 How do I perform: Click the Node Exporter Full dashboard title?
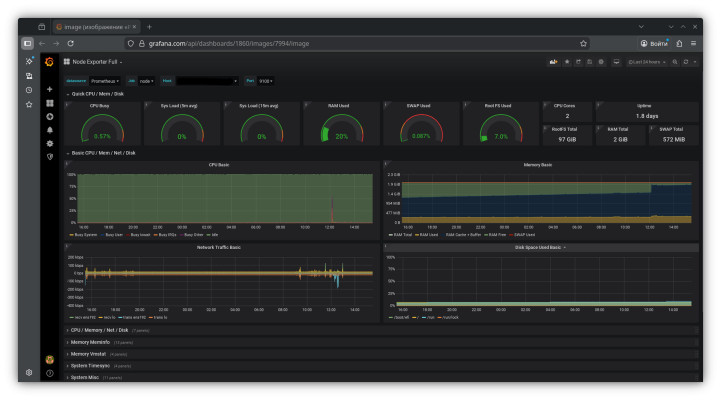[x=95, y=62]
